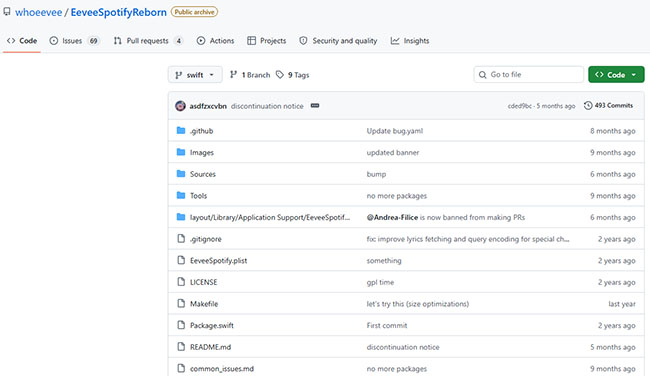
Task: Open the something commit message
Action: tap(384, 261)
